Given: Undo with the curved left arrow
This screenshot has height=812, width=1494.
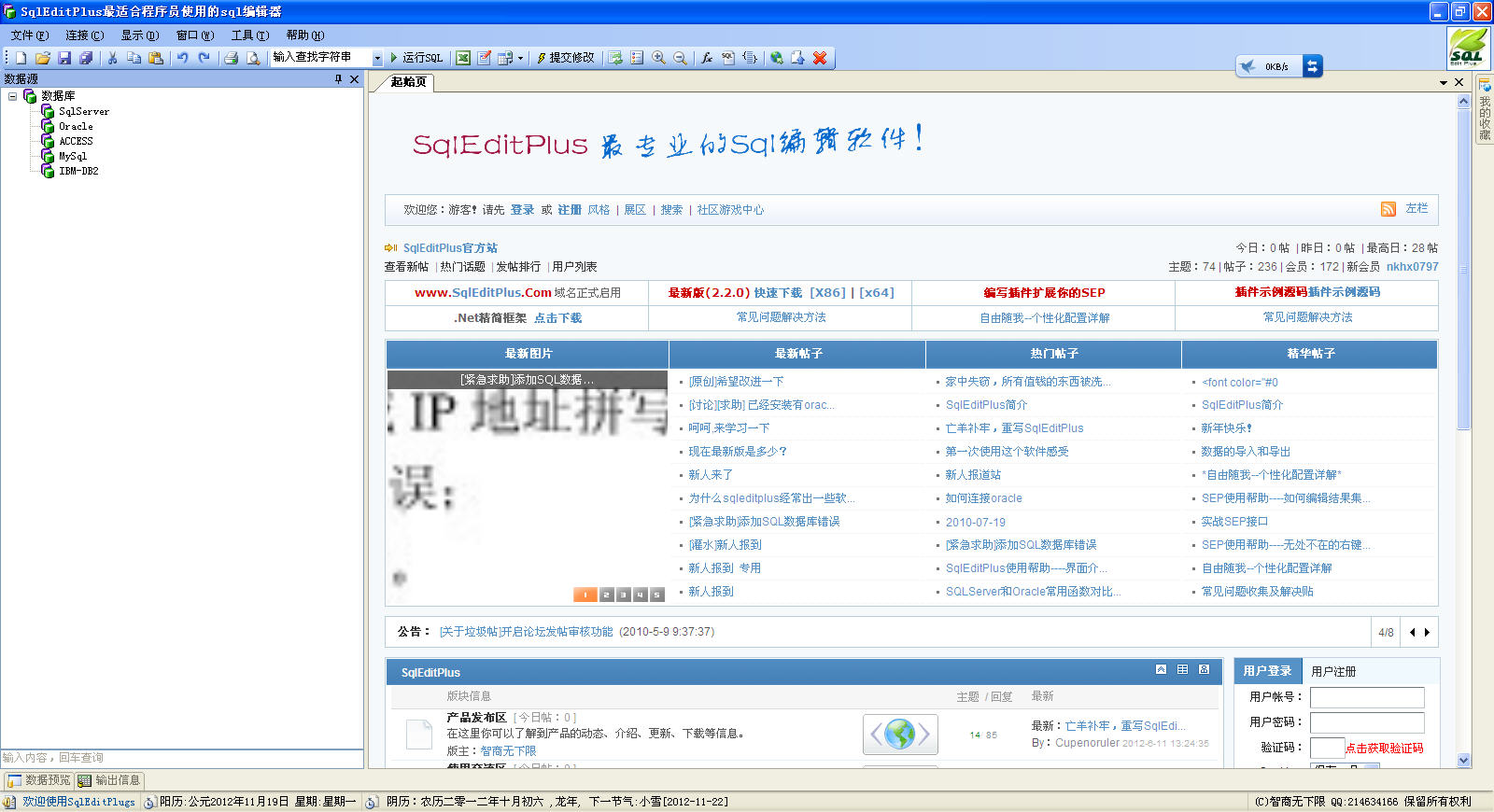Looking at the screenshot, I should click(182, 58).
